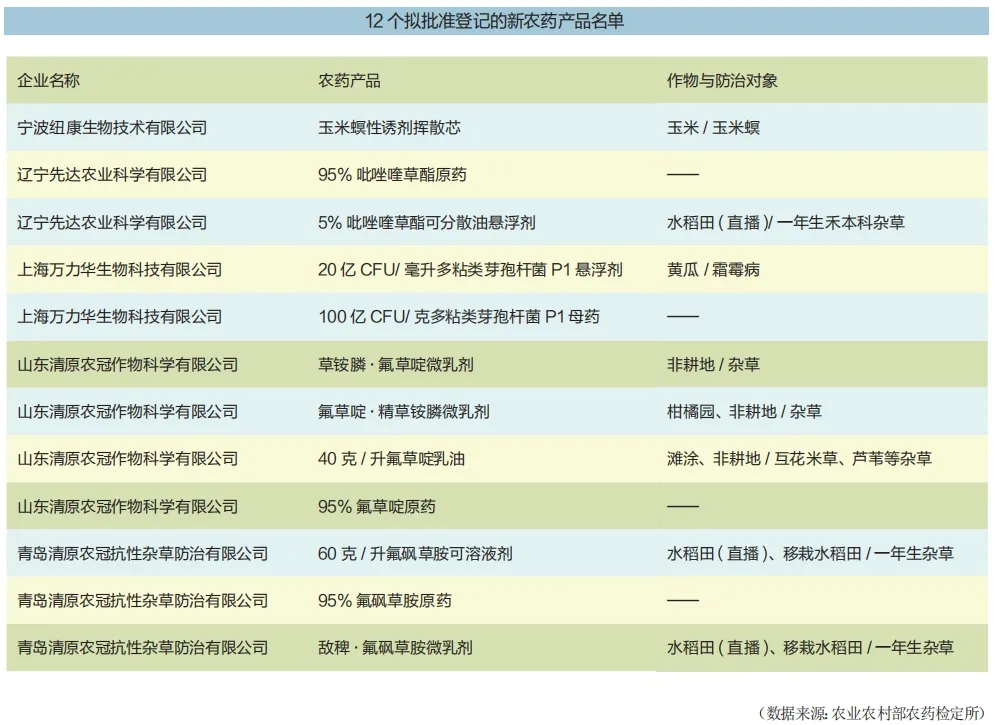
Task: Select the cell '玉米 / 玉米螟'
Action: (713, 127)
